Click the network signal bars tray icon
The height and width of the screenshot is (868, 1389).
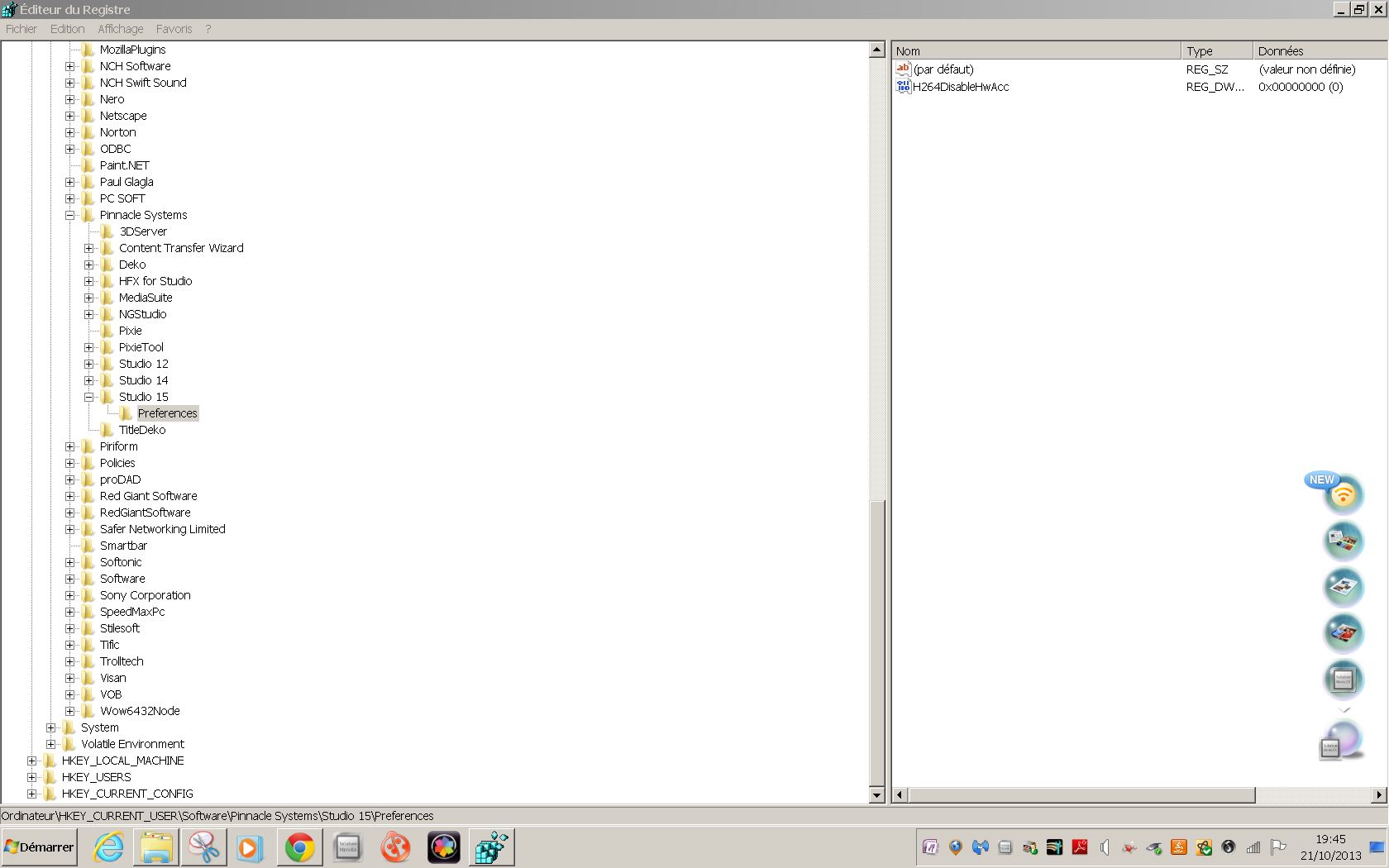click(1253, 847)
